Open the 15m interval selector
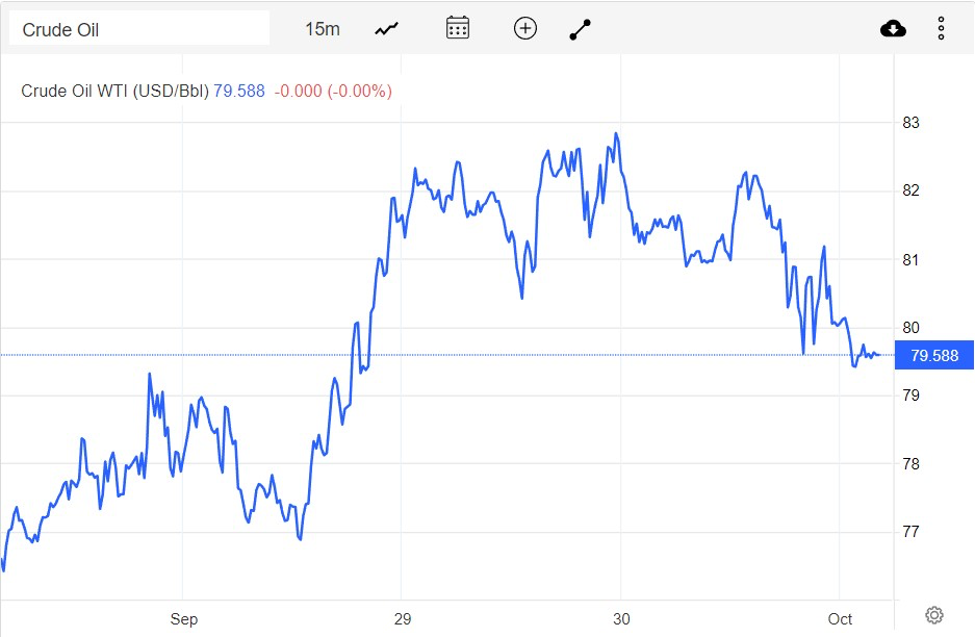 point(322,29)
